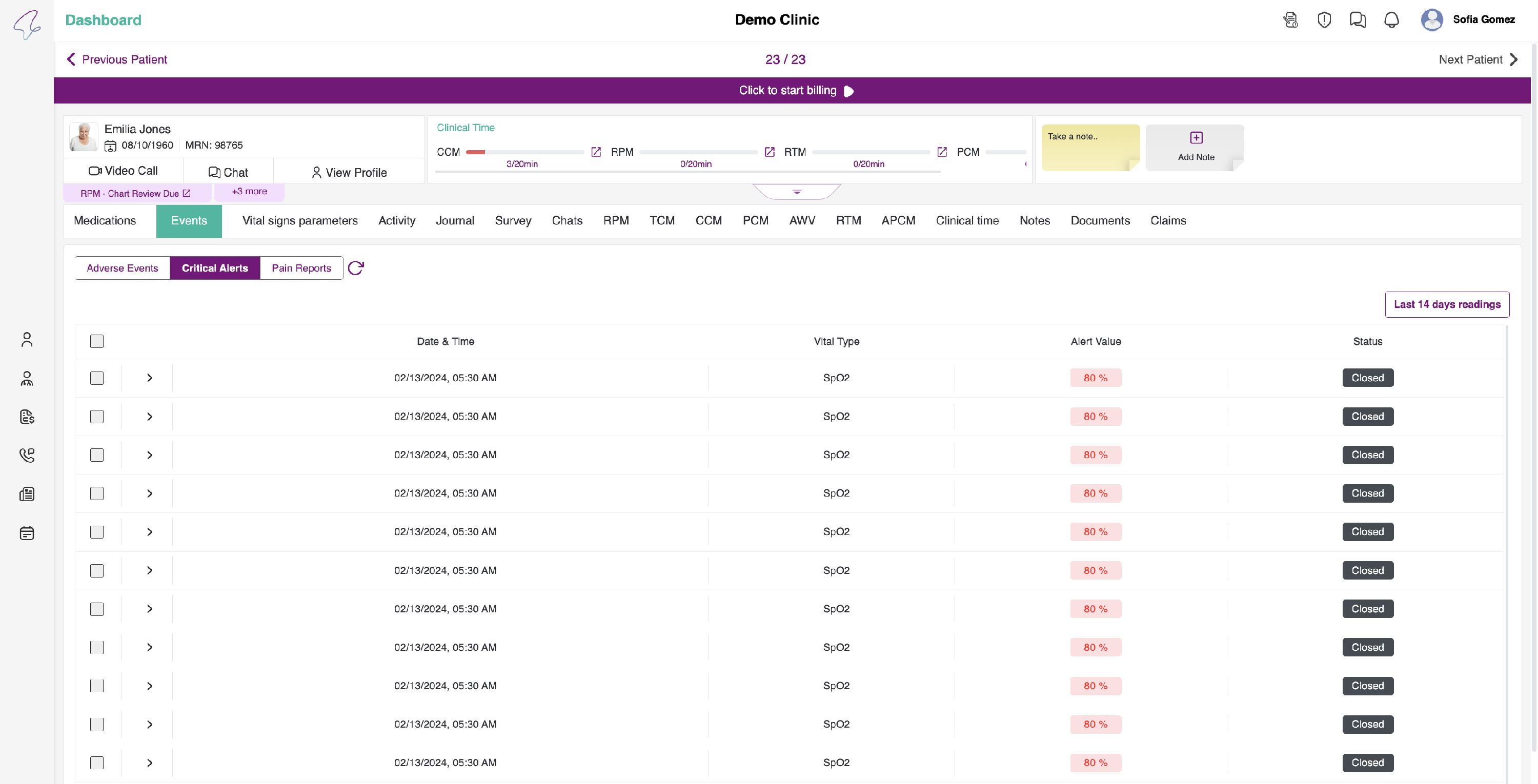Check the first SpO2 alert row checkbox
This screenshot has height=784, width=1538.
pyautogui.click(x=97, y=378)
